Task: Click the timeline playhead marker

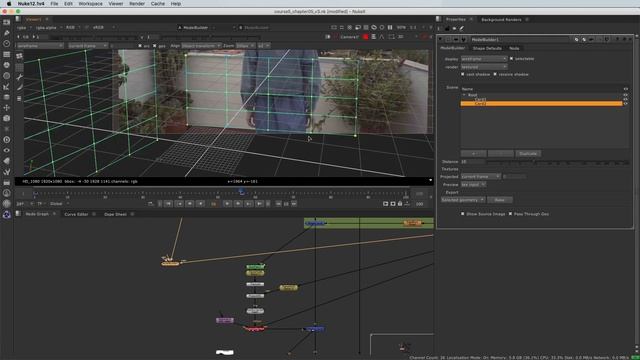Action: pos(241,191)
